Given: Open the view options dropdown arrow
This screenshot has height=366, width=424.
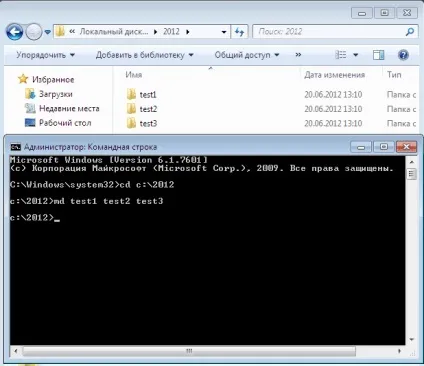Looking at the screenshot, I should click(x=355, y=55).
